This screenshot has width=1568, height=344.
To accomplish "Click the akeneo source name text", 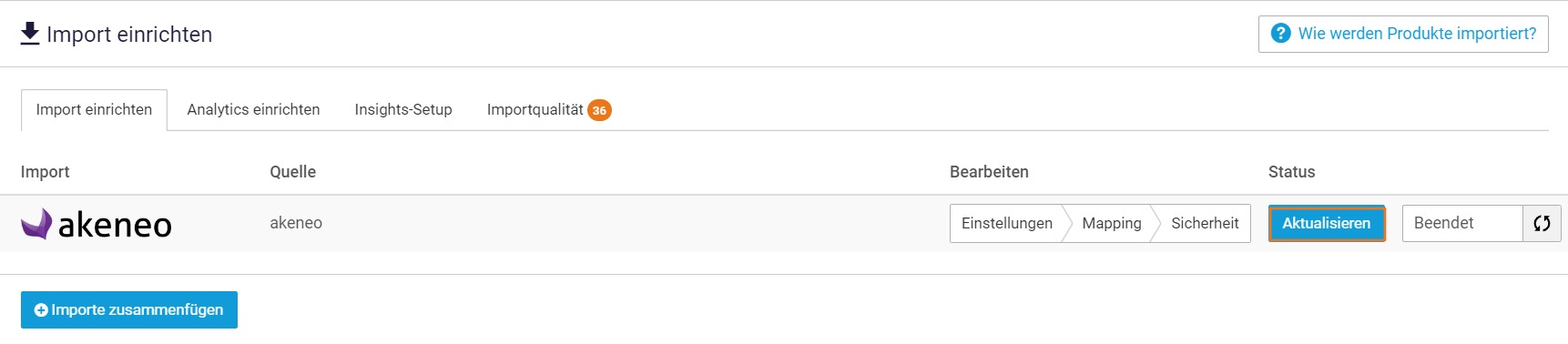I will 296,223.
